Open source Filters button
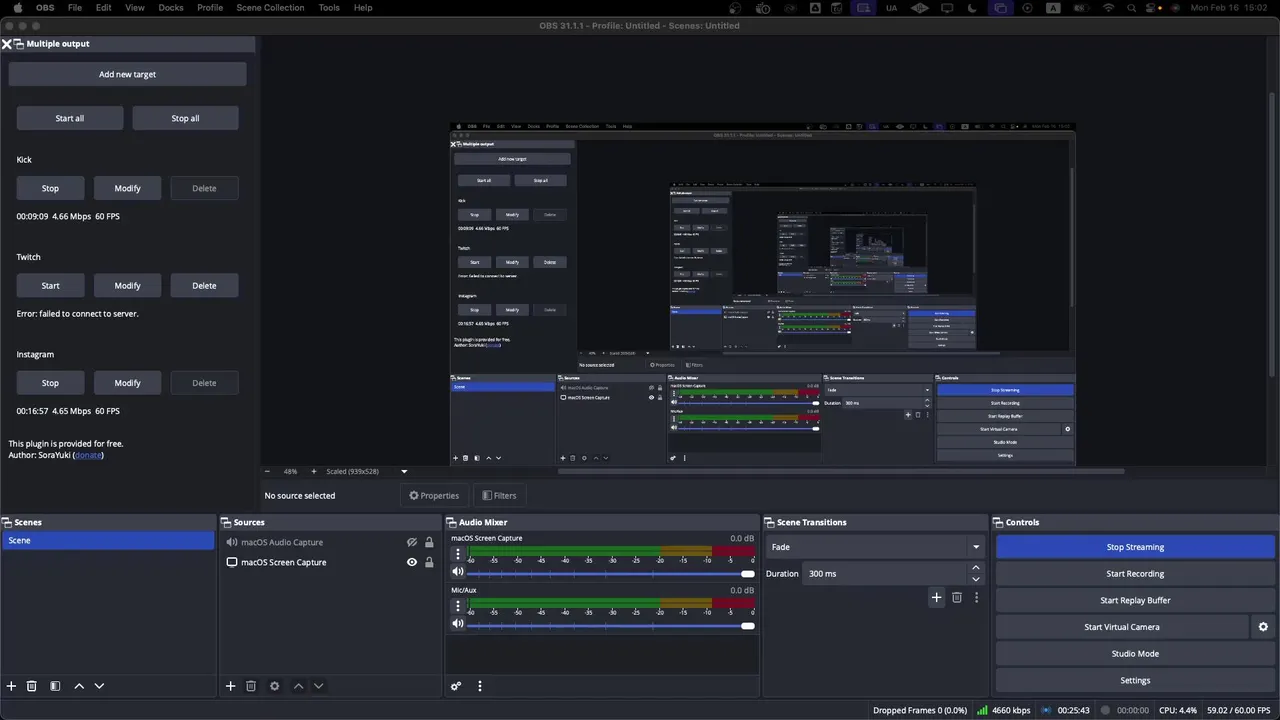 pyautogui.click(x=499, y=496)
